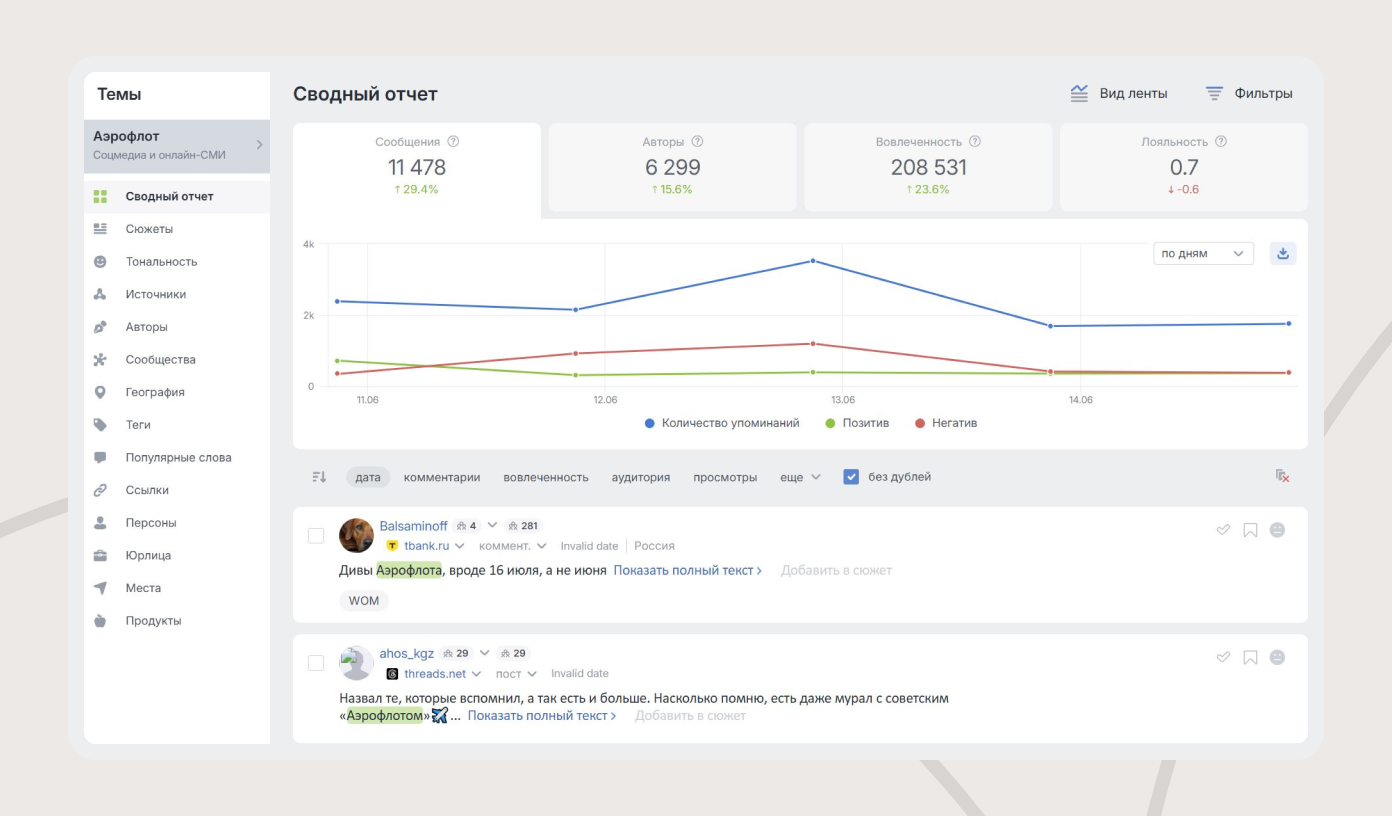The width and height of the screenshot is (1392, 816).
Task: Click the help icon next to Сообщения
Action: tap(453, 142)
